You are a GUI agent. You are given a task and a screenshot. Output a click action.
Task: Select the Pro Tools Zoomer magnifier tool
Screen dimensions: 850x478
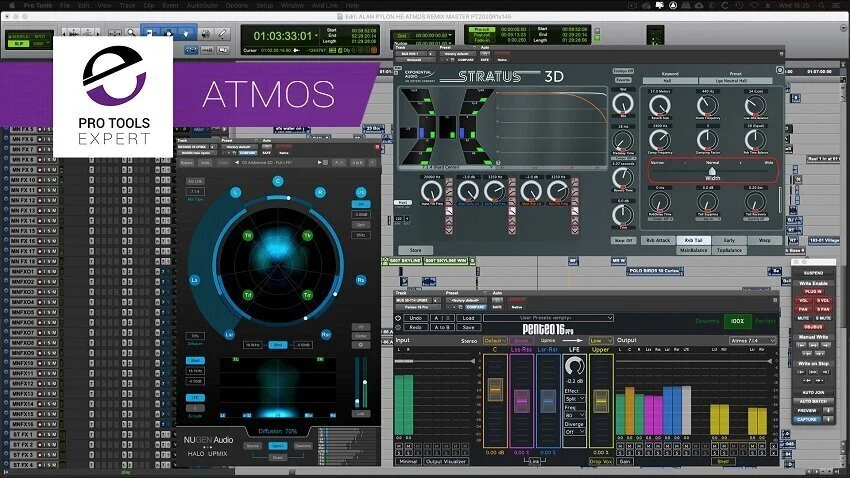[131, 34]
